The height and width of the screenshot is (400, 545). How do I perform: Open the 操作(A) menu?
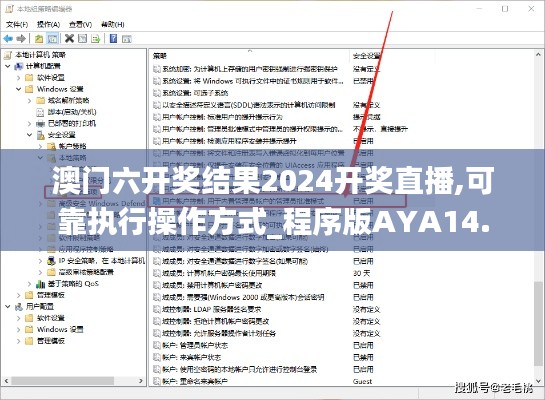click(x=48, y=24)
